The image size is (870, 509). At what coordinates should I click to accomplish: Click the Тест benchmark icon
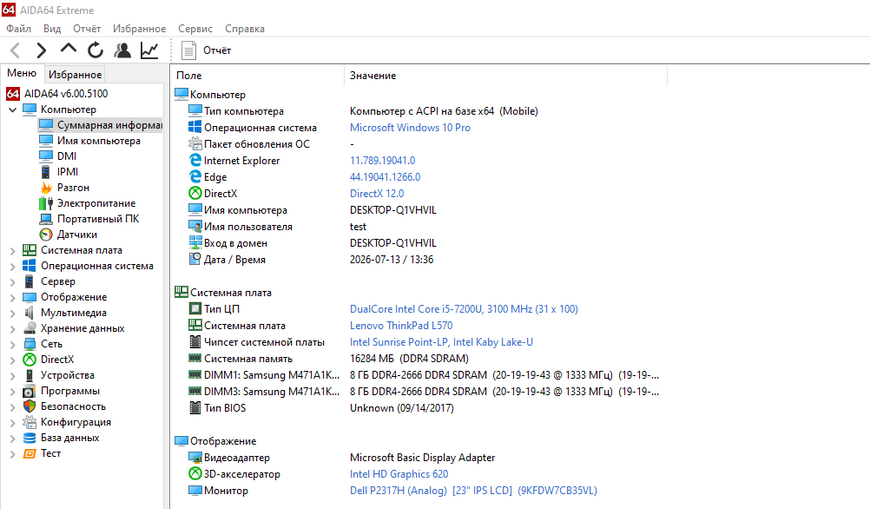pos(29,453)
